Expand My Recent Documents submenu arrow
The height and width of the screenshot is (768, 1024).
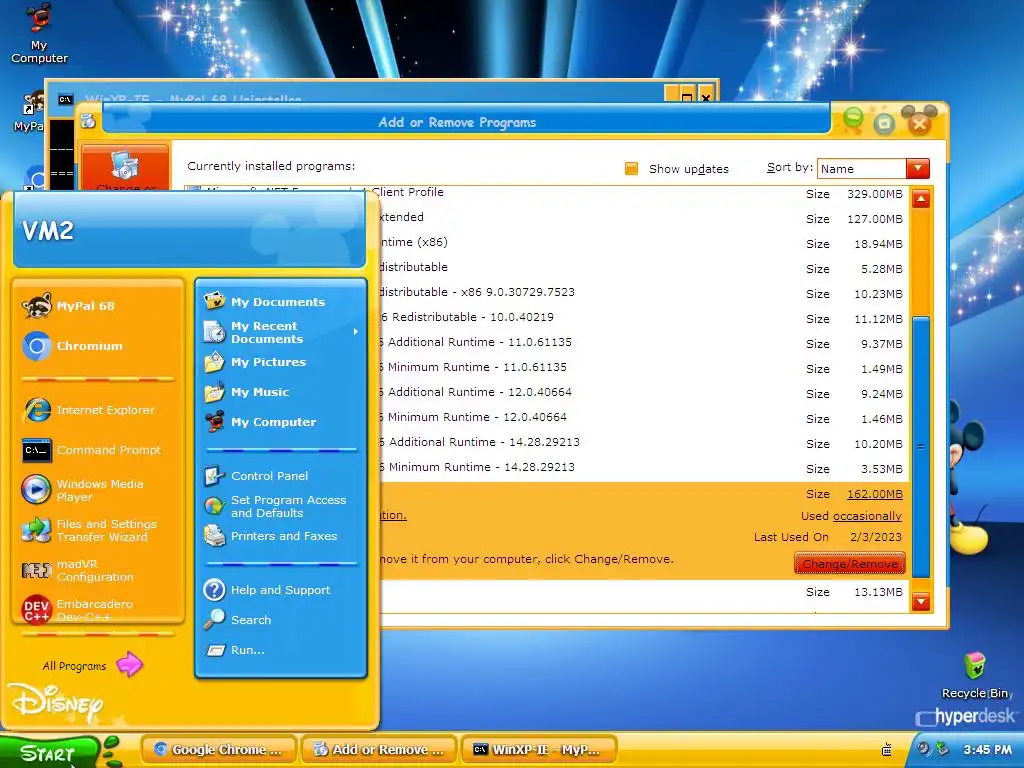[356, 332]
